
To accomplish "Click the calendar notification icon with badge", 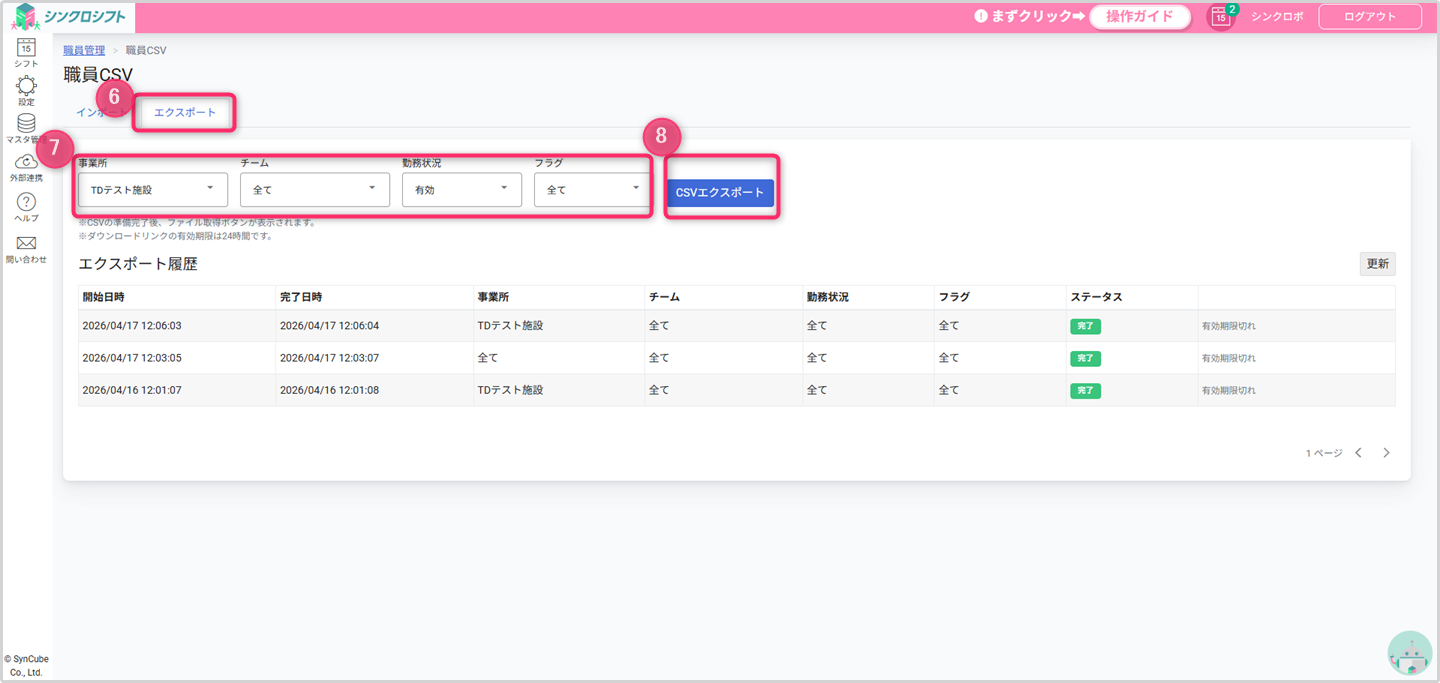I will pos(1221,17).
